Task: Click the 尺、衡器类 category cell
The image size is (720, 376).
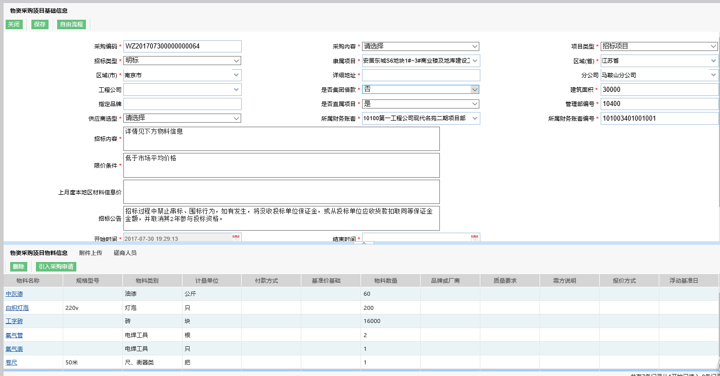Action: tap(152, 362)
